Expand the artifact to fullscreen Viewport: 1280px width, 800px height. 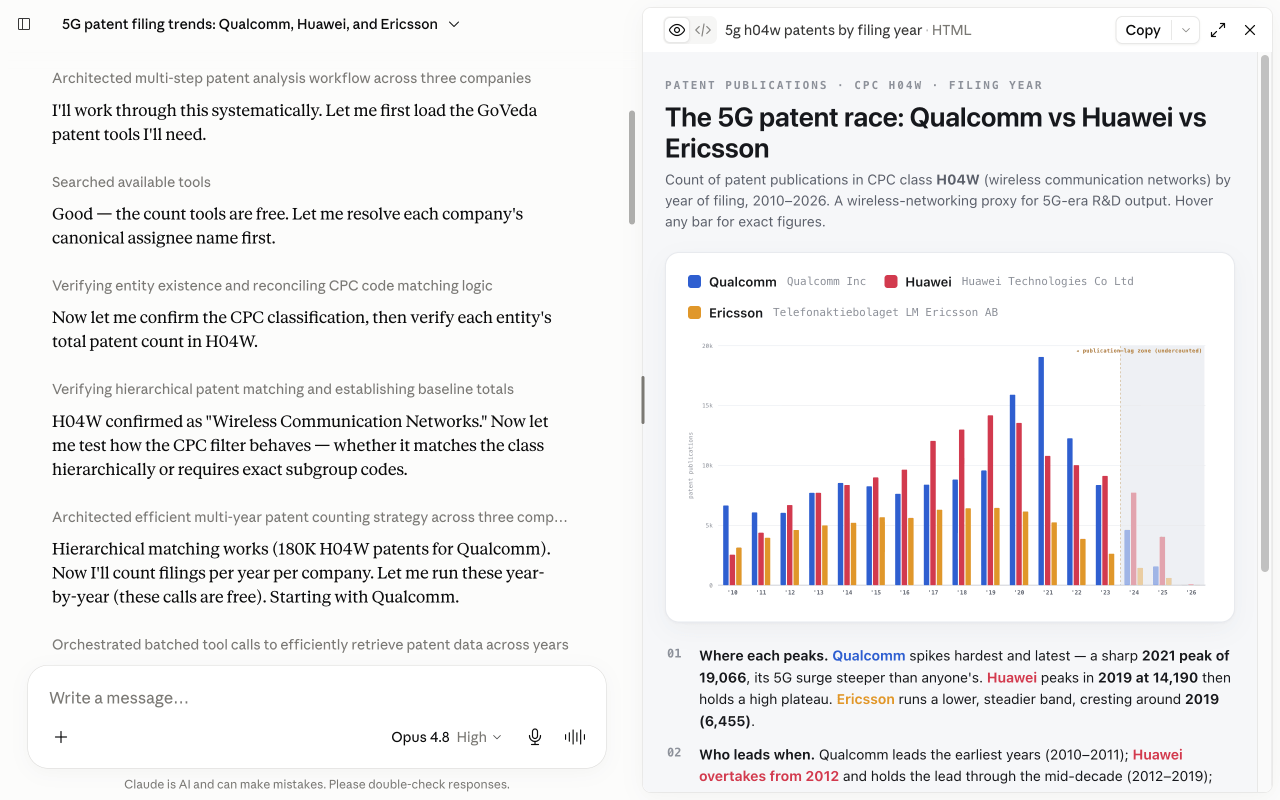click(x=1218, y=30)
